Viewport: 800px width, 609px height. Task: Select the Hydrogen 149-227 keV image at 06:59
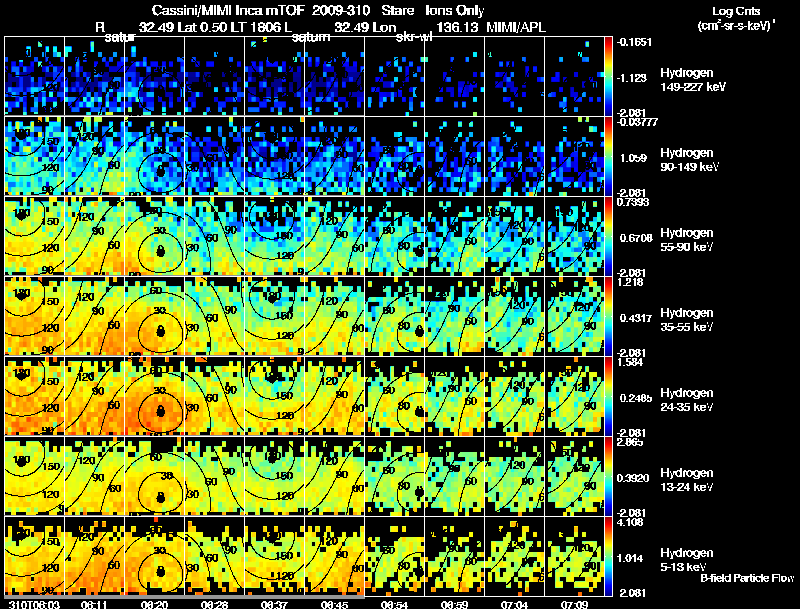(x=455, y=76)
